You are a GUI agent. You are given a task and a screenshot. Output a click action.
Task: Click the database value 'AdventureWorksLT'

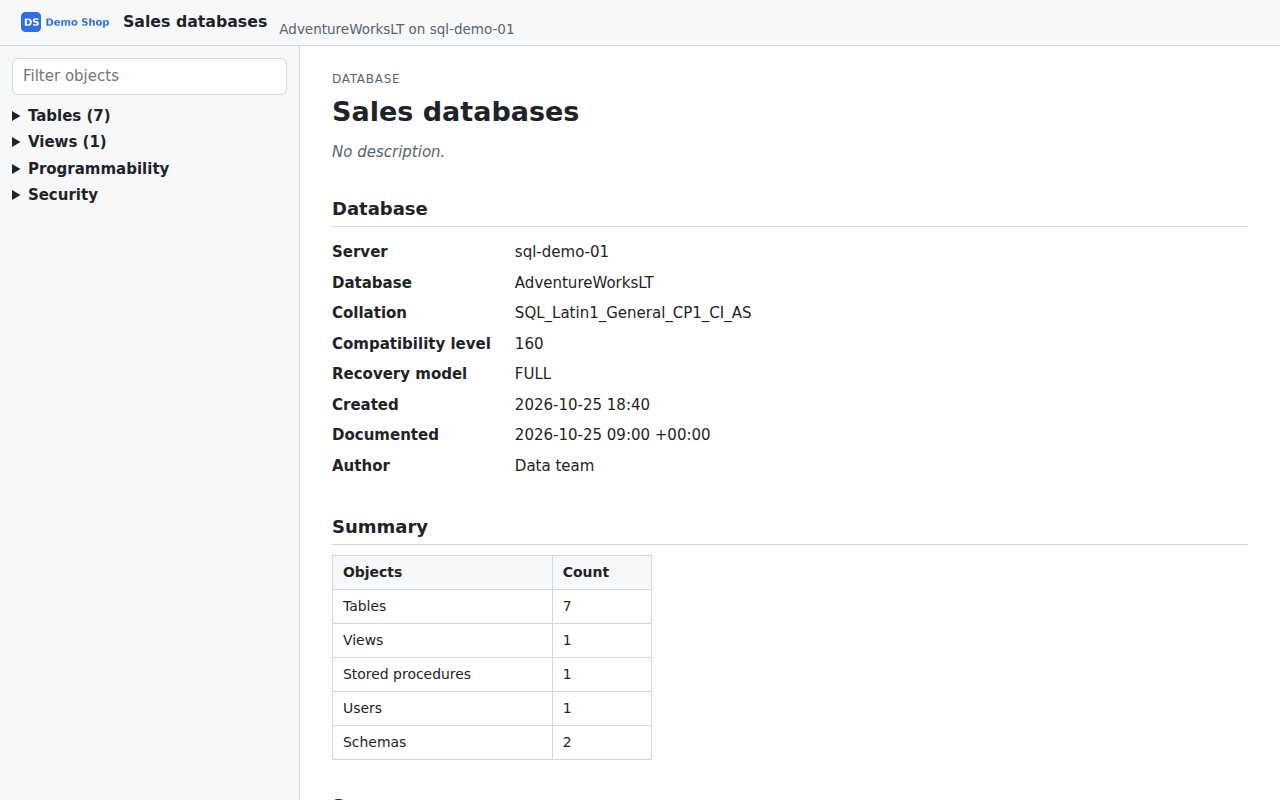[x=584, y=283]
